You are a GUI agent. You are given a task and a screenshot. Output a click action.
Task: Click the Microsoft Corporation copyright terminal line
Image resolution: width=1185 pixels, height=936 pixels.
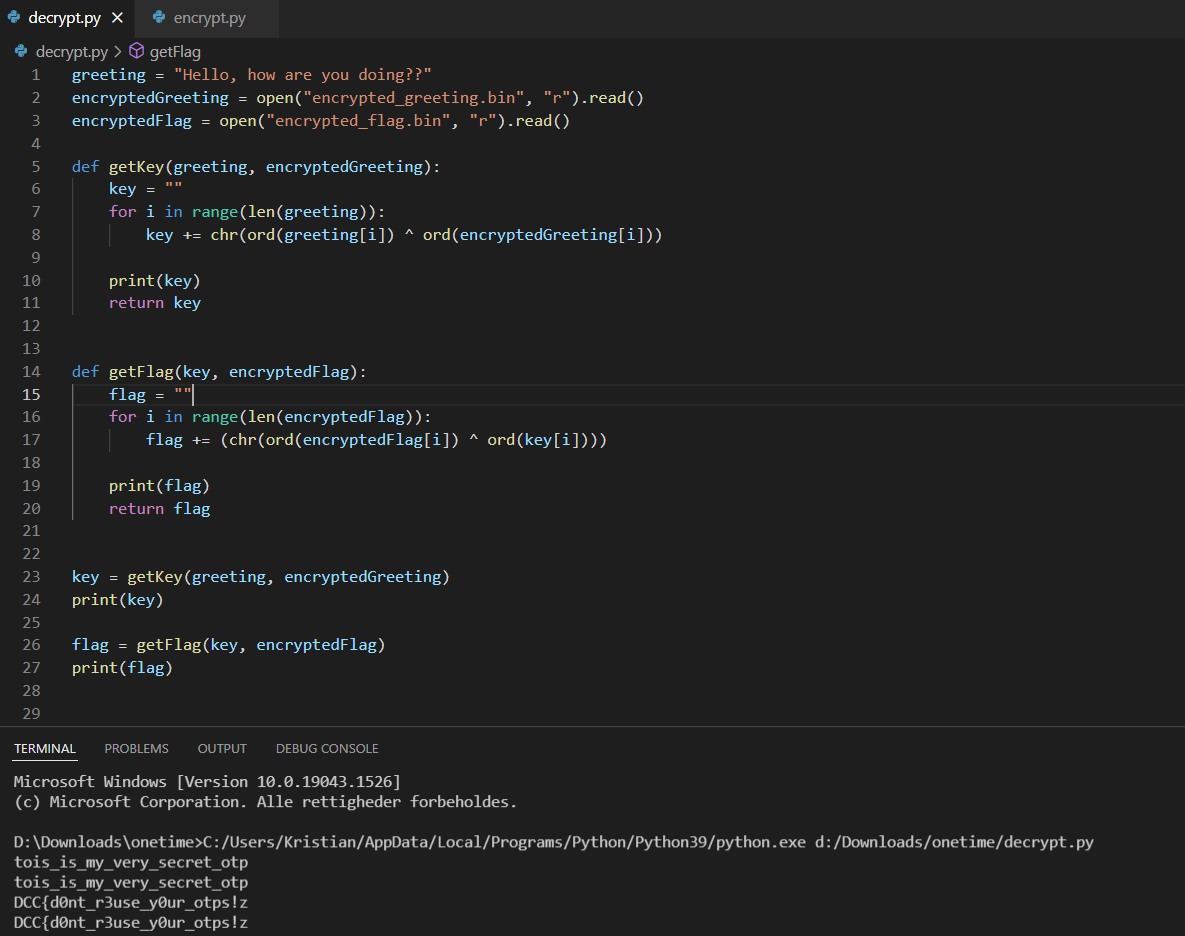(x=265, y=802)
